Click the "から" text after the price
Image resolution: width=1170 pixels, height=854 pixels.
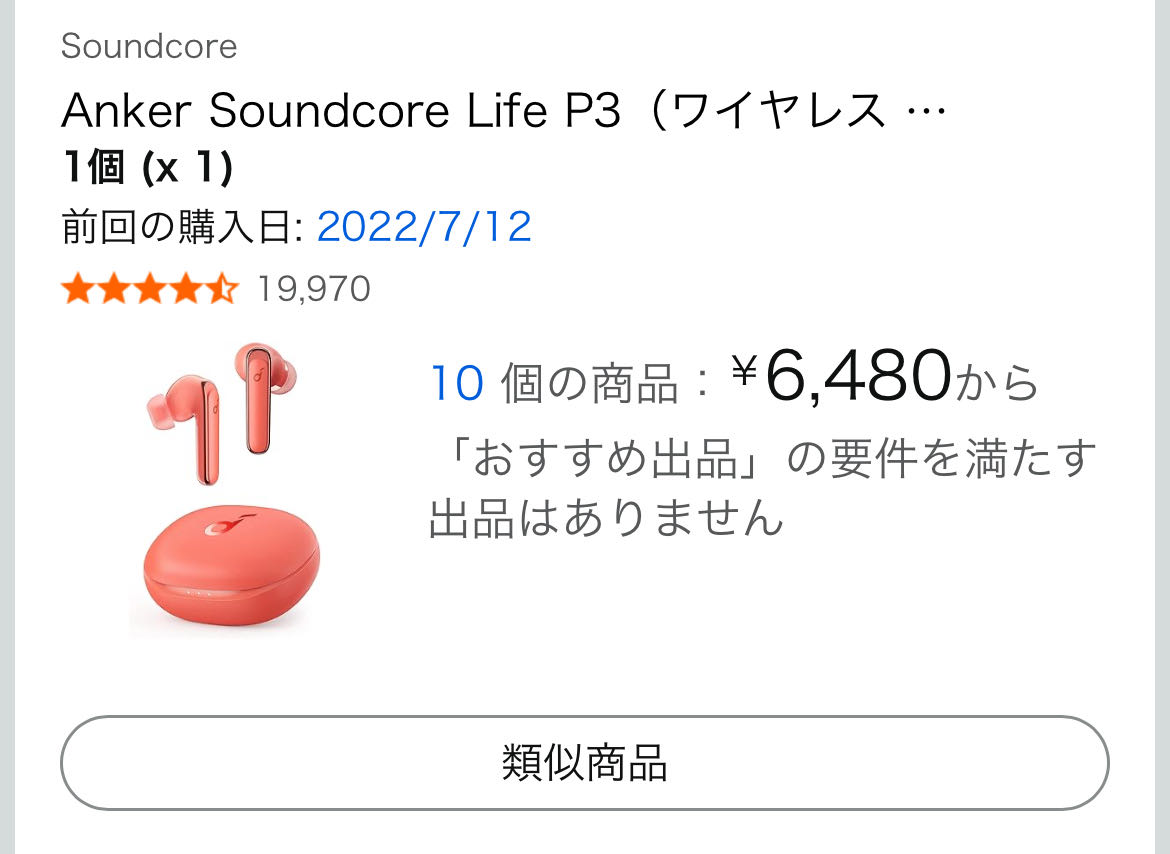999,383
